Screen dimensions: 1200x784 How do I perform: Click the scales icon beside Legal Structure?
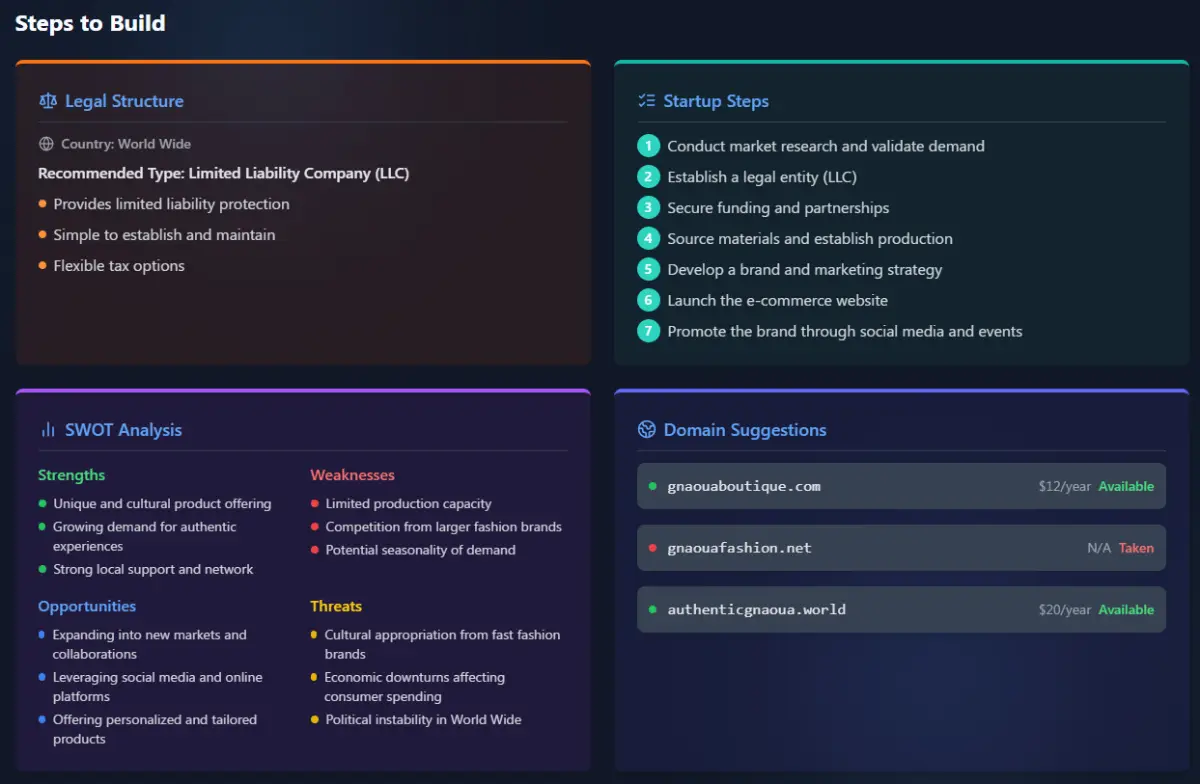coord(48,101)
